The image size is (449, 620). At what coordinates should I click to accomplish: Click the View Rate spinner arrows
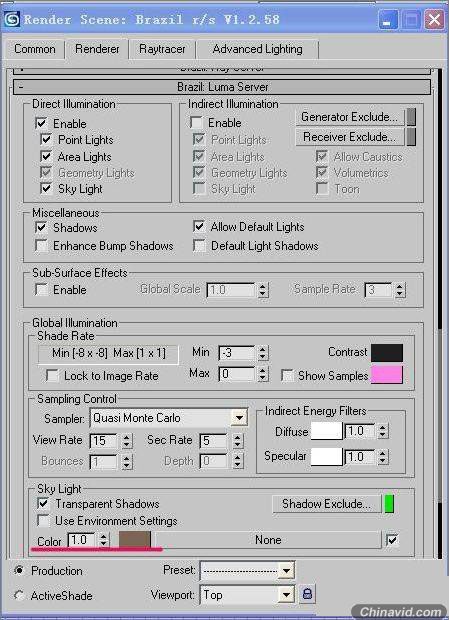126,440
